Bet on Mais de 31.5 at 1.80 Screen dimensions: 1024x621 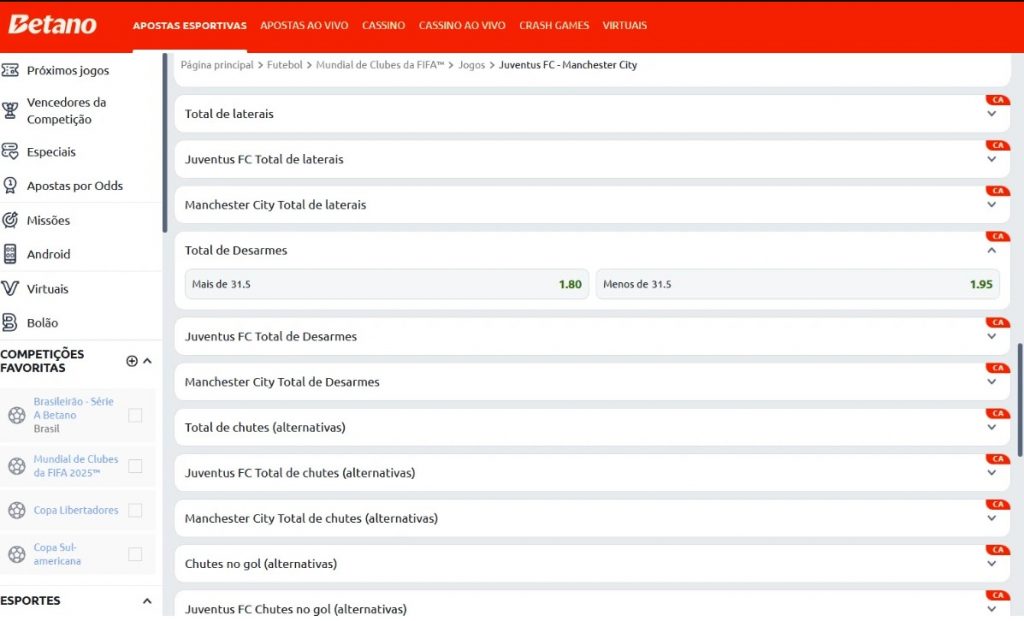[386, 284]
